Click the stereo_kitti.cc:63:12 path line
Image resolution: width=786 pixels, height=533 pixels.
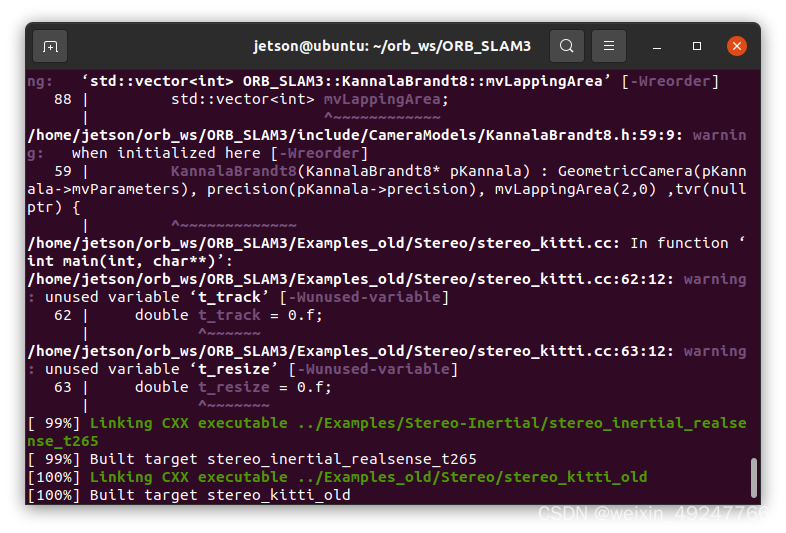tap(351, 351)
